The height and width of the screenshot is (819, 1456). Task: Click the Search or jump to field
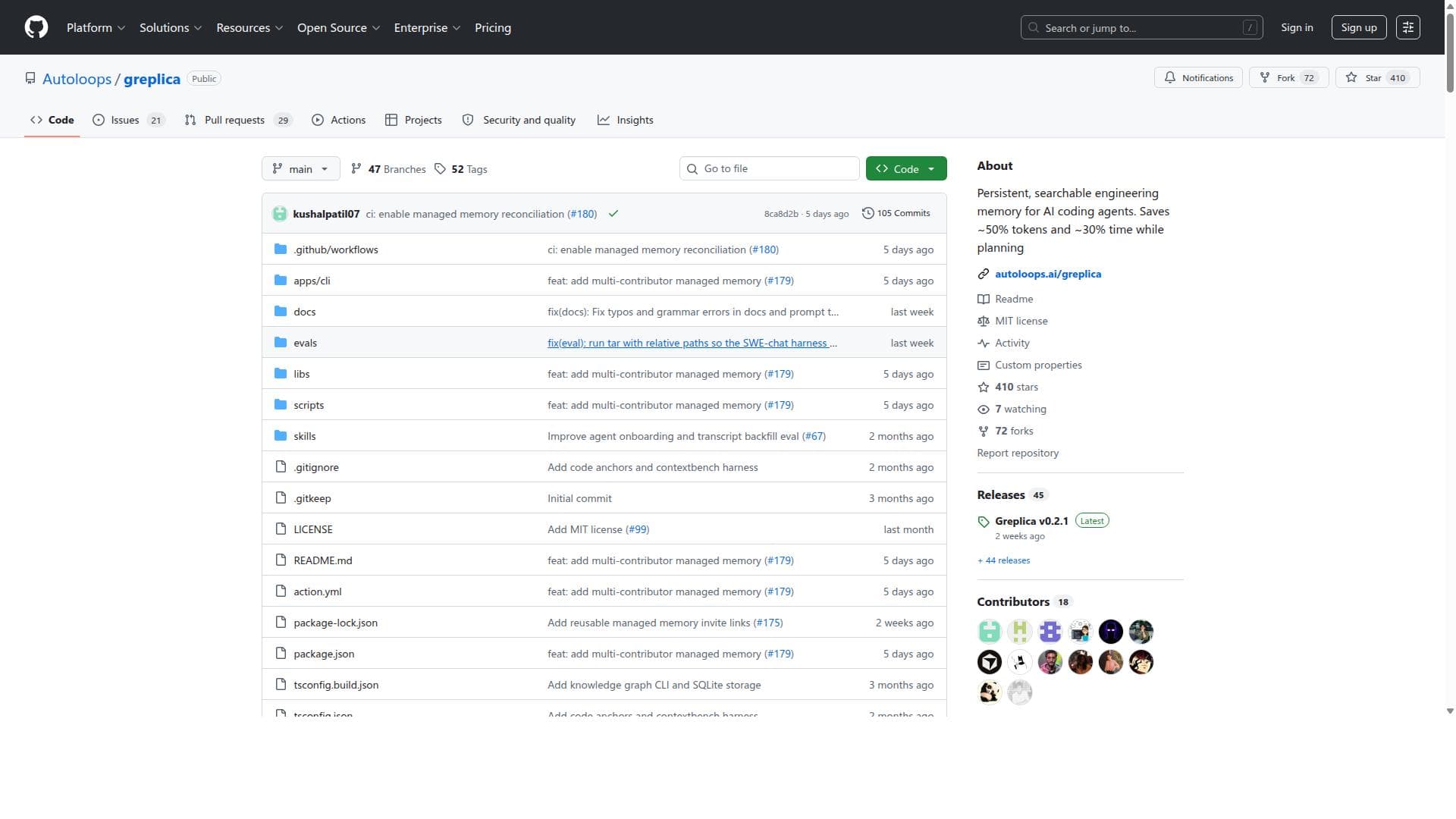tap(1141, 27)
